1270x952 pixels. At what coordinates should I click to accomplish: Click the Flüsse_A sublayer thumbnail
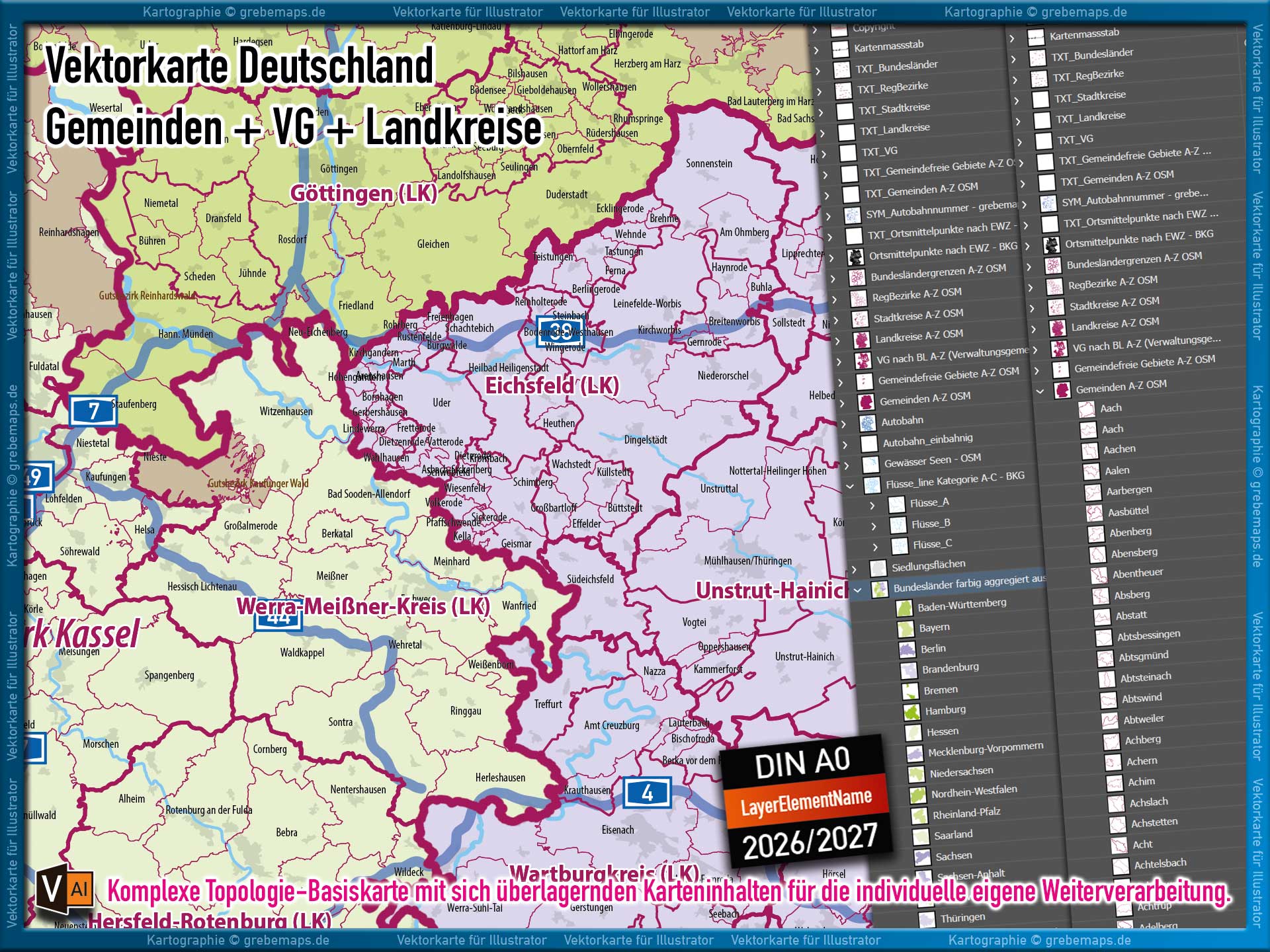pyautogui.click(x=897, y=505)
